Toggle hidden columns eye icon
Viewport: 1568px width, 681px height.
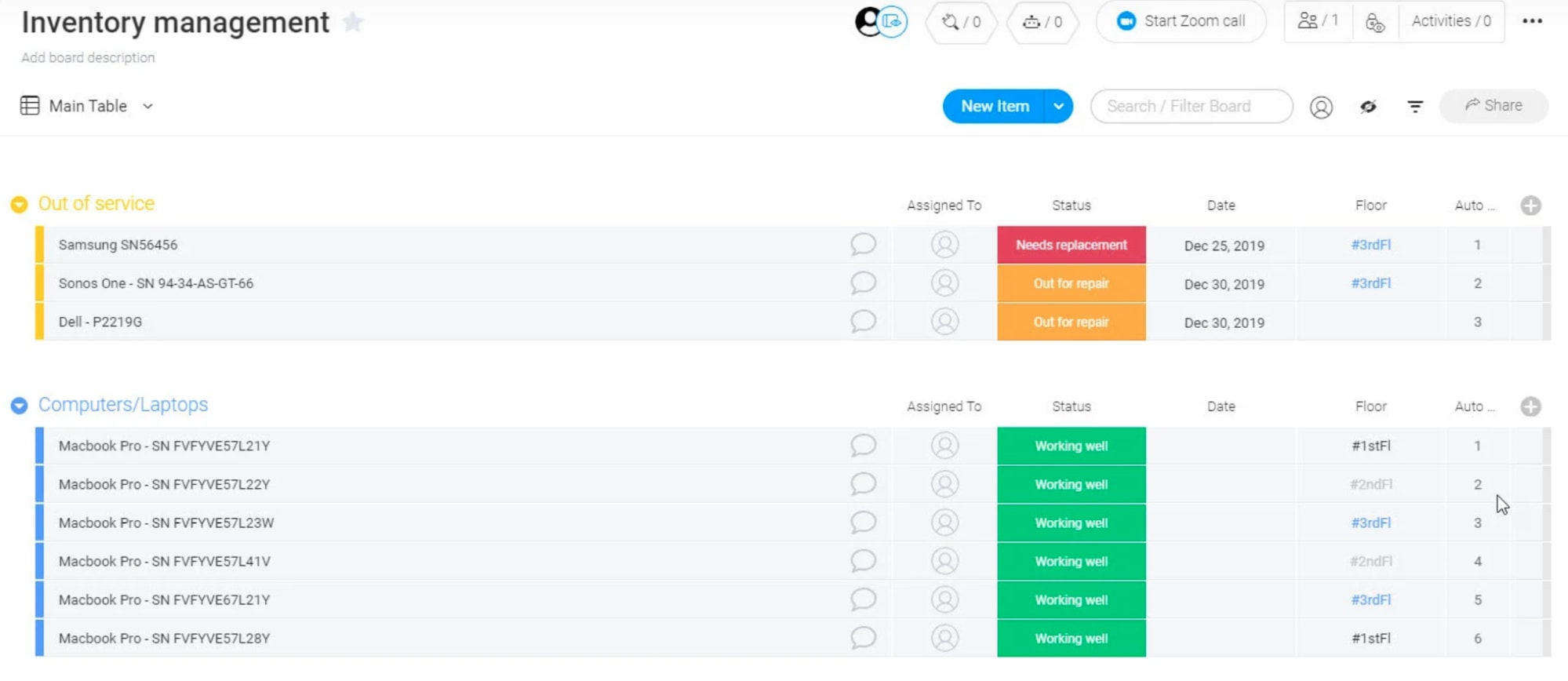1368,106
